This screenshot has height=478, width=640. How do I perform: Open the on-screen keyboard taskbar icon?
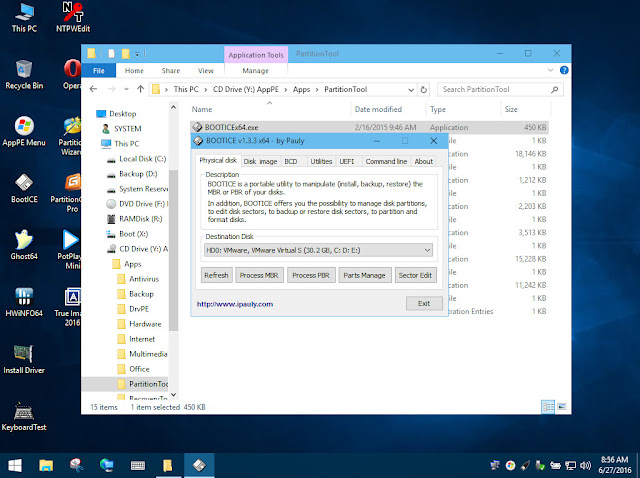(x=138, y=465)
